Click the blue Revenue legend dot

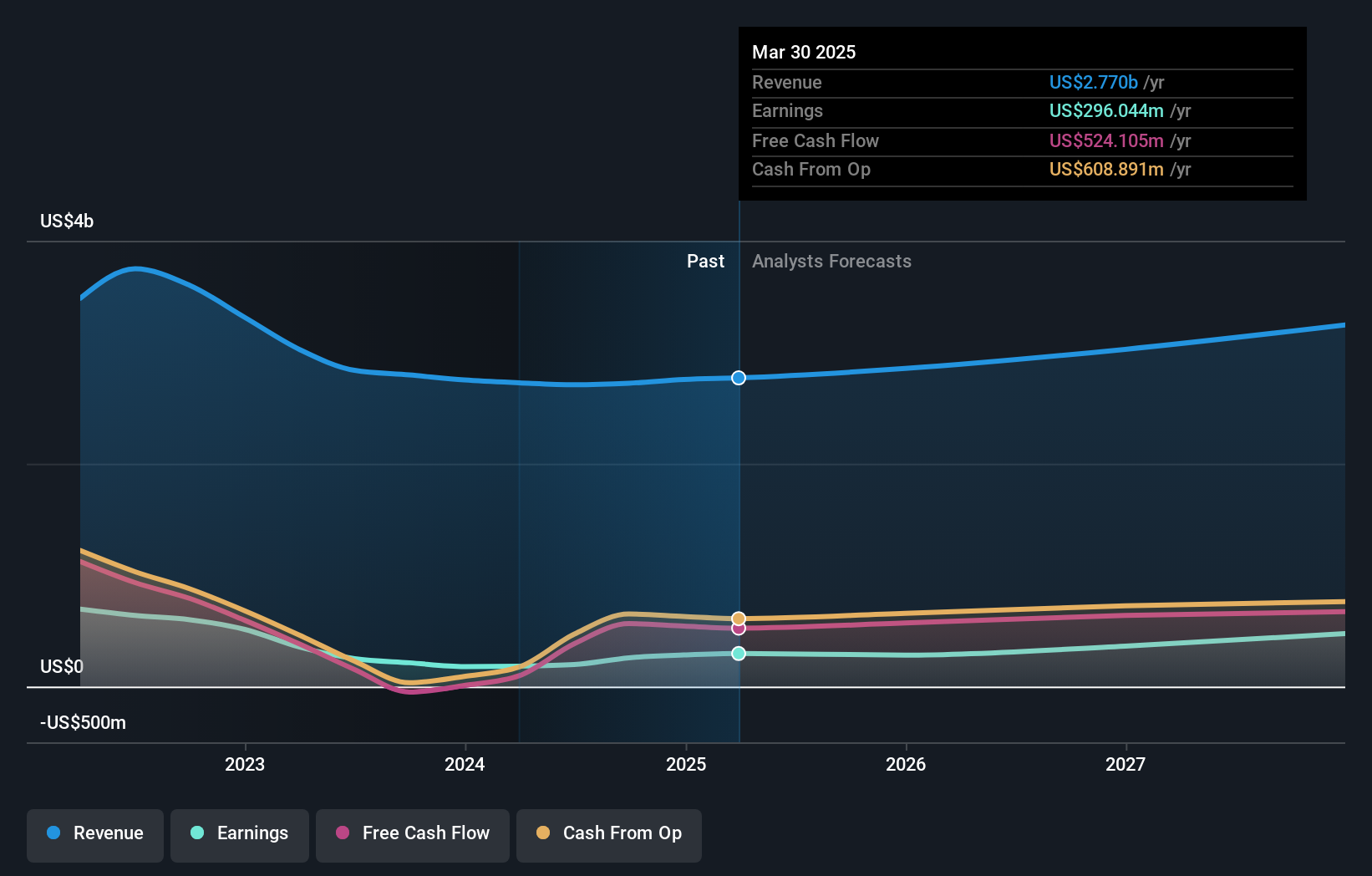pyautogui.click(x=53, y=833)
